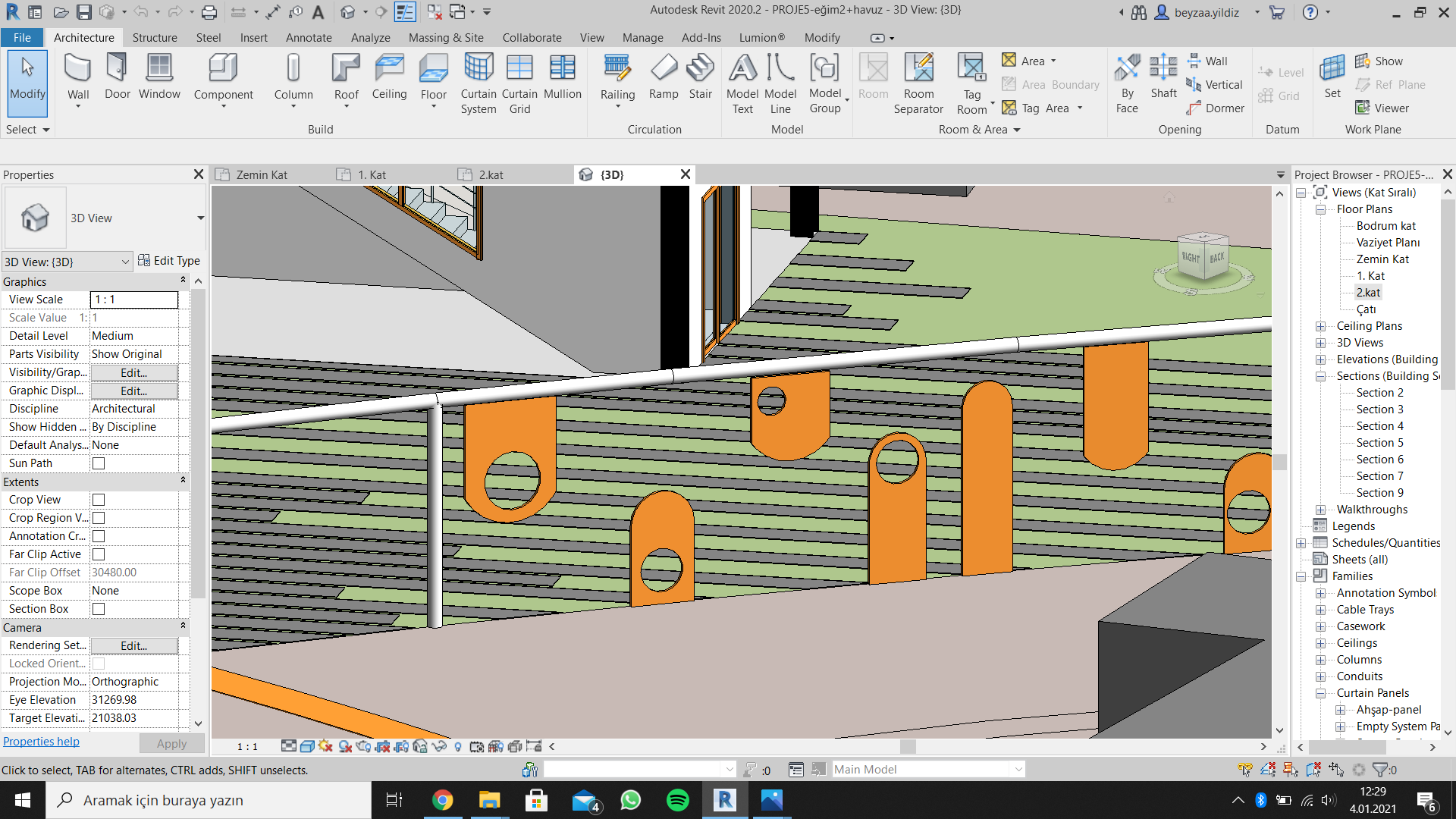Click the Edit button for Visibility/Graphics
The height and width of the screenshot is (819, 1456).
[x=133, y=372]
